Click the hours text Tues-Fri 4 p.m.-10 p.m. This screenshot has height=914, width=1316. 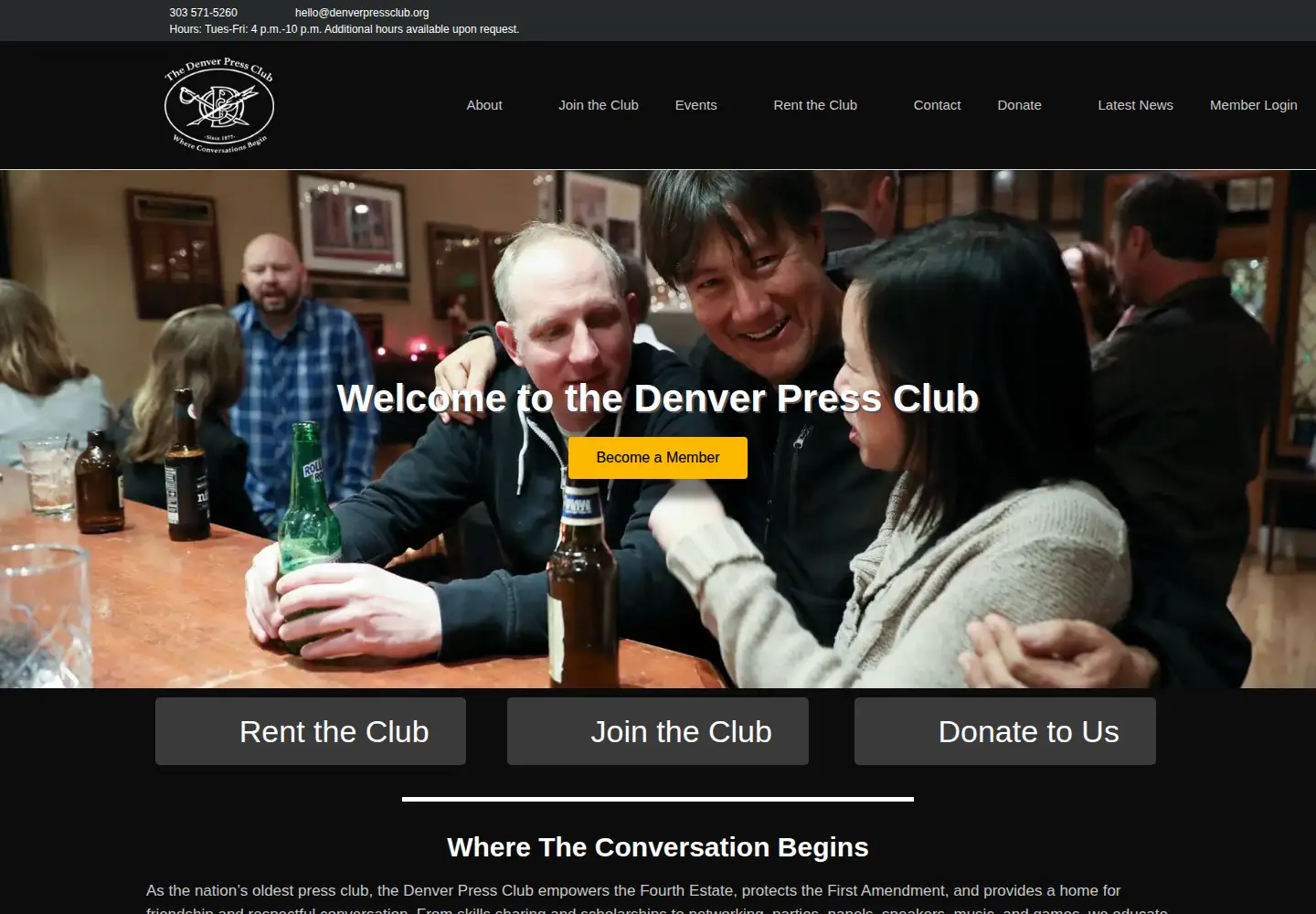344,29
